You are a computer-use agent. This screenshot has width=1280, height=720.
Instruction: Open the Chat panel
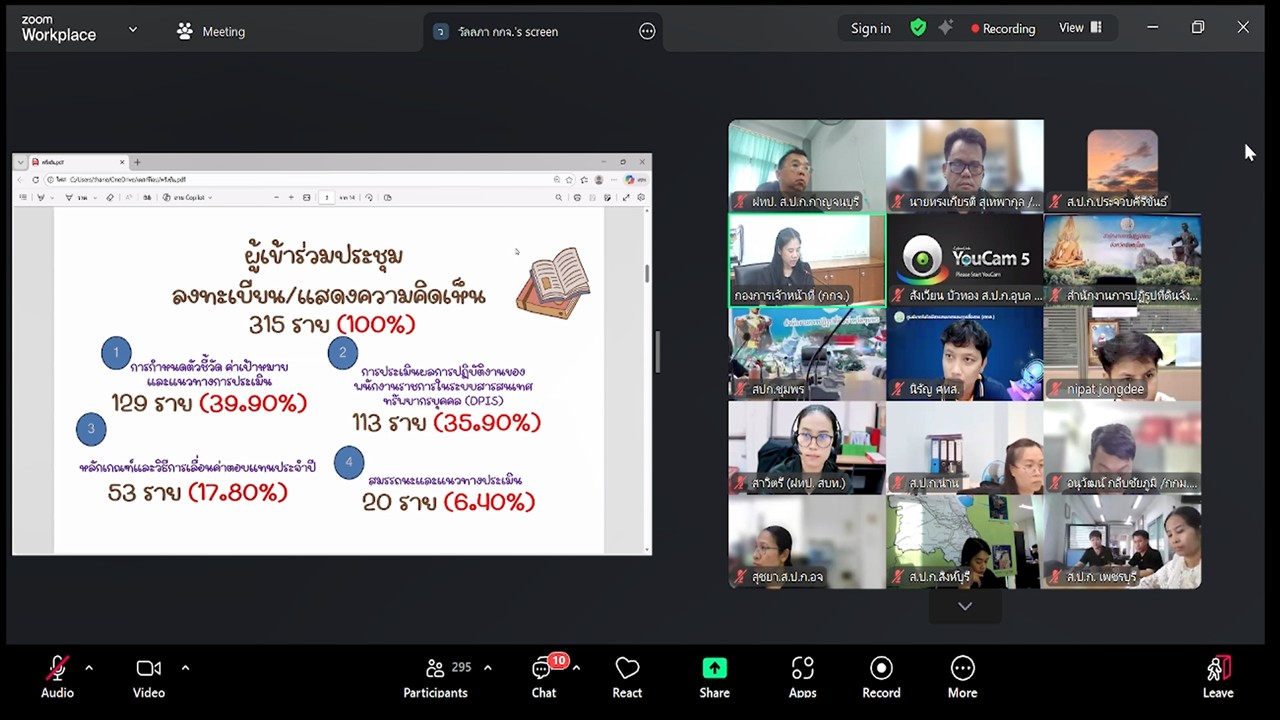coord(543,677)
